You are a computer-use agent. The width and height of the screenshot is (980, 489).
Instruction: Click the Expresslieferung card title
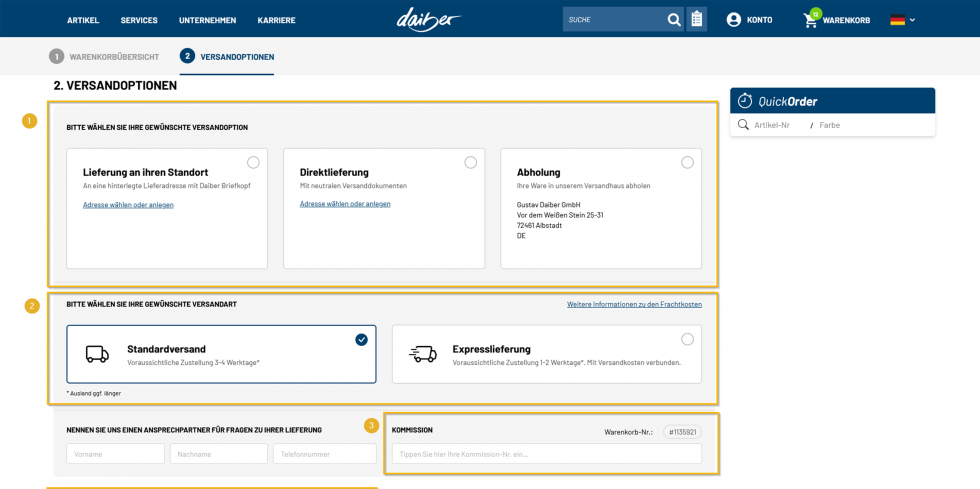[491, 349]
